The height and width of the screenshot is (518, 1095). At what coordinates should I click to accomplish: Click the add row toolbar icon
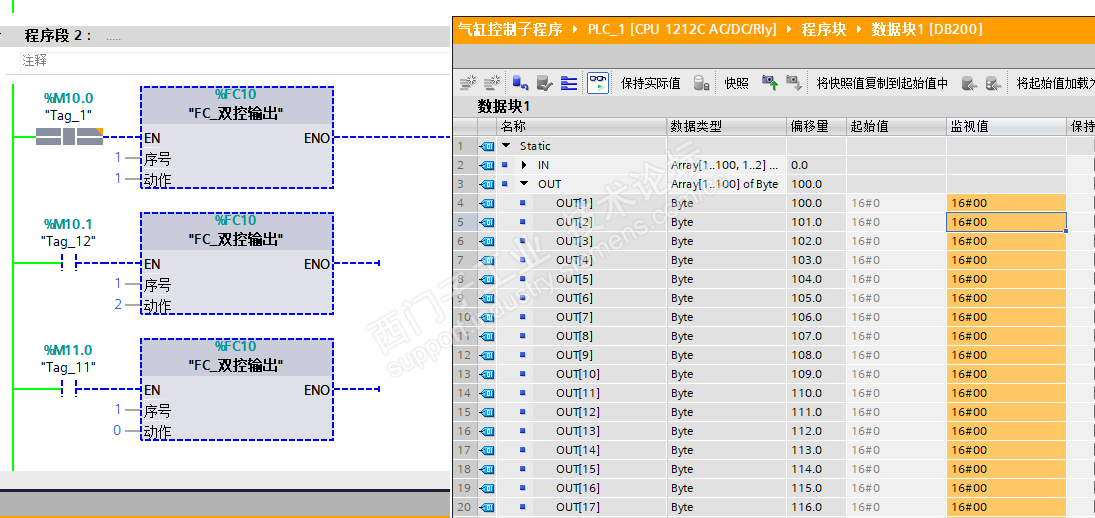tap(492, 83)
